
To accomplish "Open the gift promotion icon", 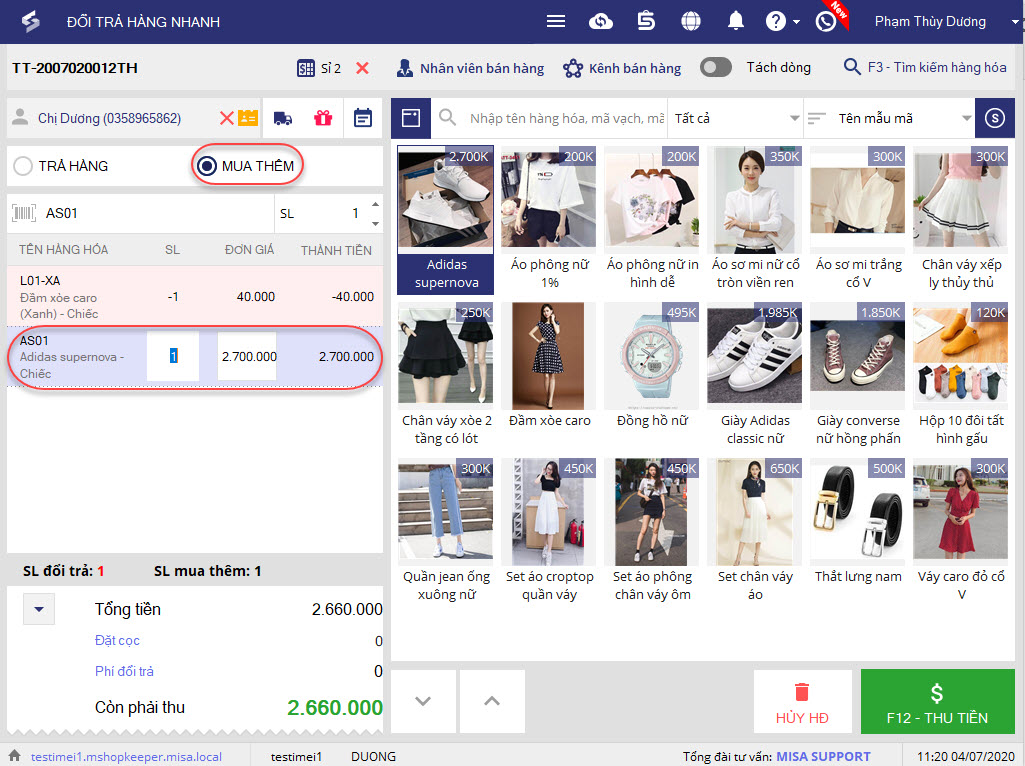I will 323,118.
